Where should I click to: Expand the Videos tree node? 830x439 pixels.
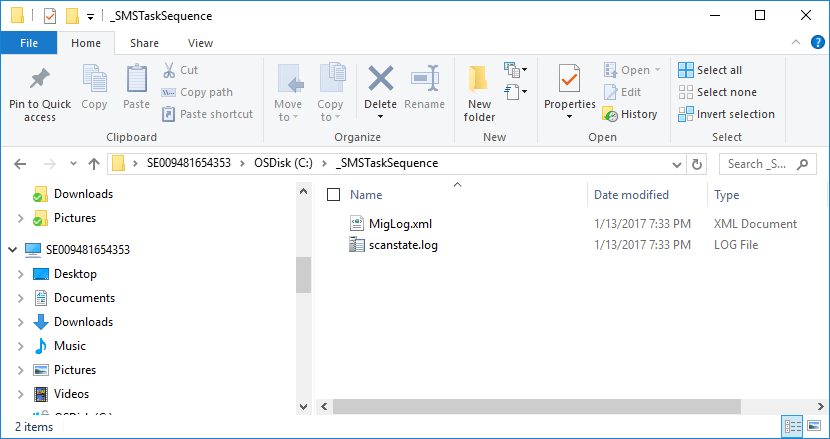[x=20, y=394]
